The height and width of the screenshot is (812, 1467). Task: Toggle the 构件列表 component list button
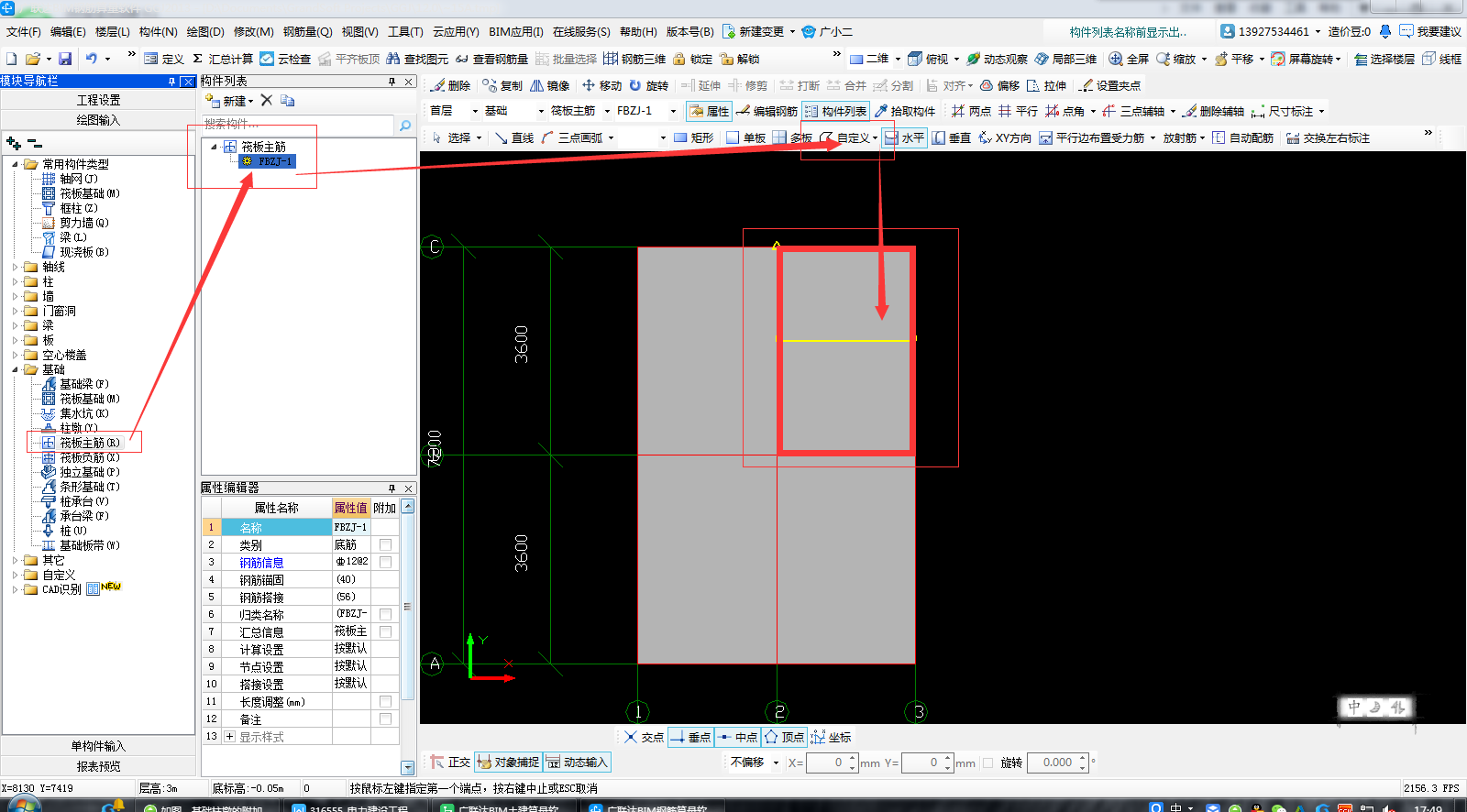[835, 111]
